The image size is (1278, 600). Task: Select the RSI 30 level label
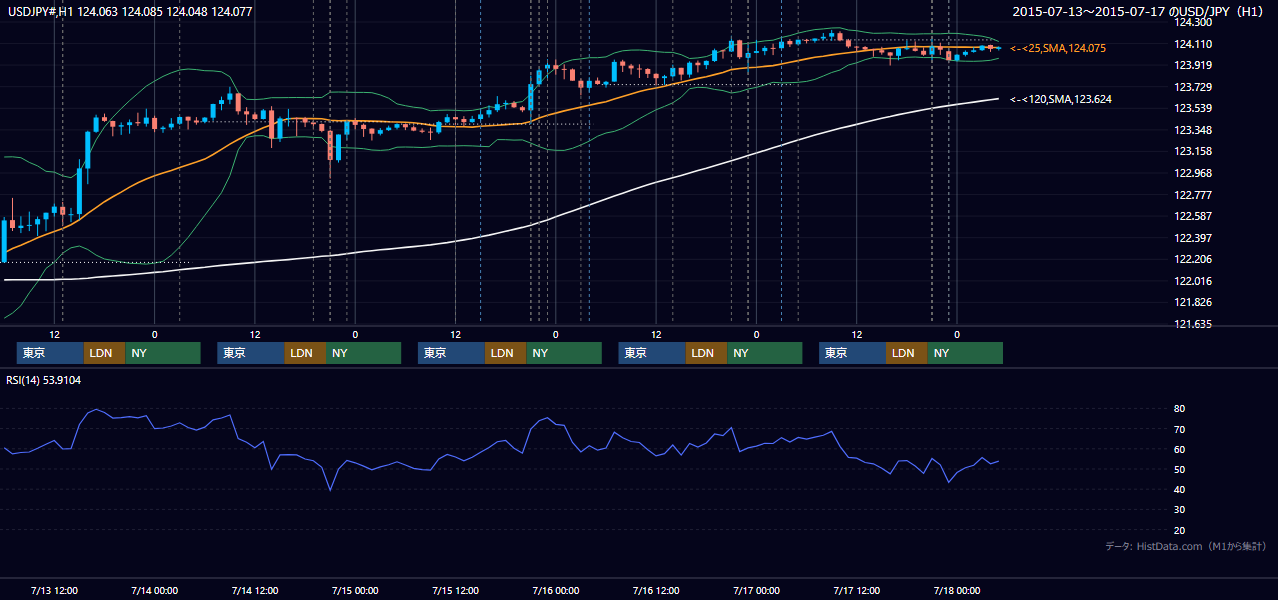coord(1179,510)
